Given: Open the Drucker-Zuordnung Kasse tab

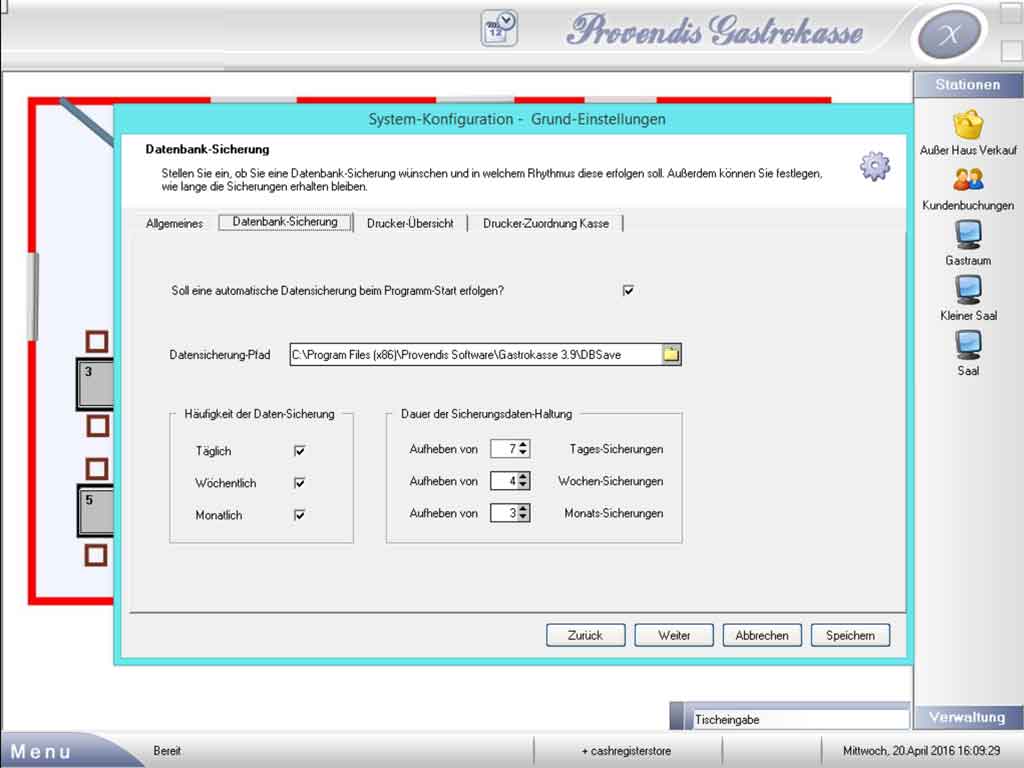Looking at the screenshot, I should (x=546, y=223).
